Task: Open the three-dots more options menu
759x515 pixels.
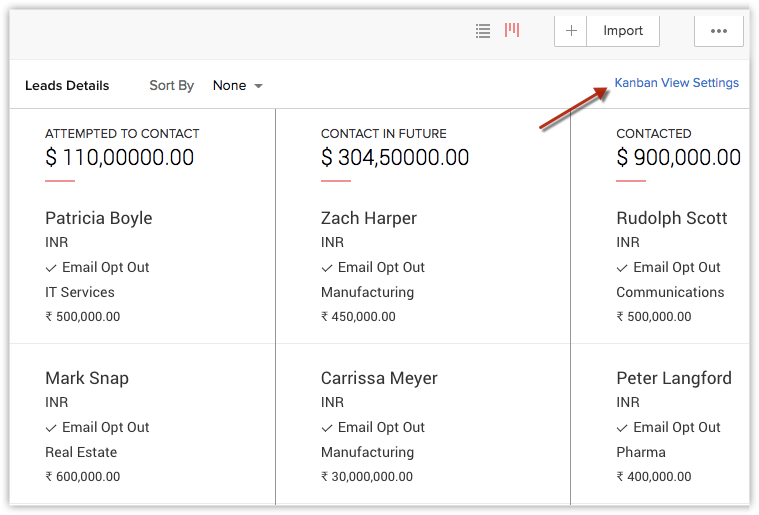Action: tap(718, 31)
